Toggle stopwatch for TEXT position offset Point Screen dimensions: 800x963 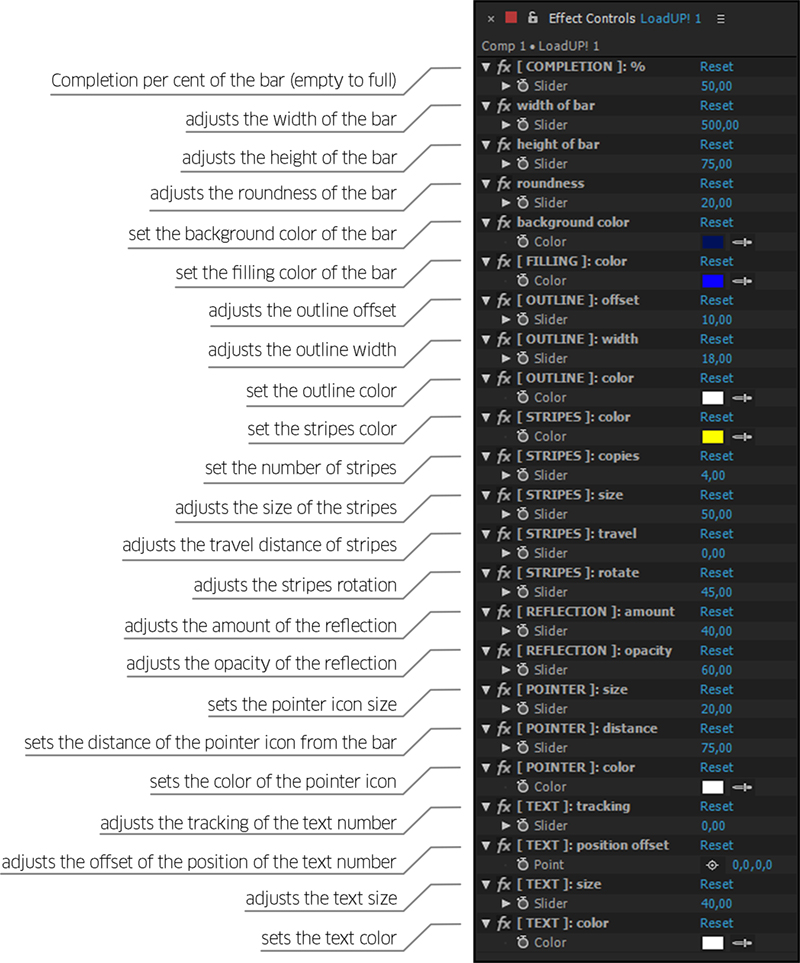click(x=522, y=865)
